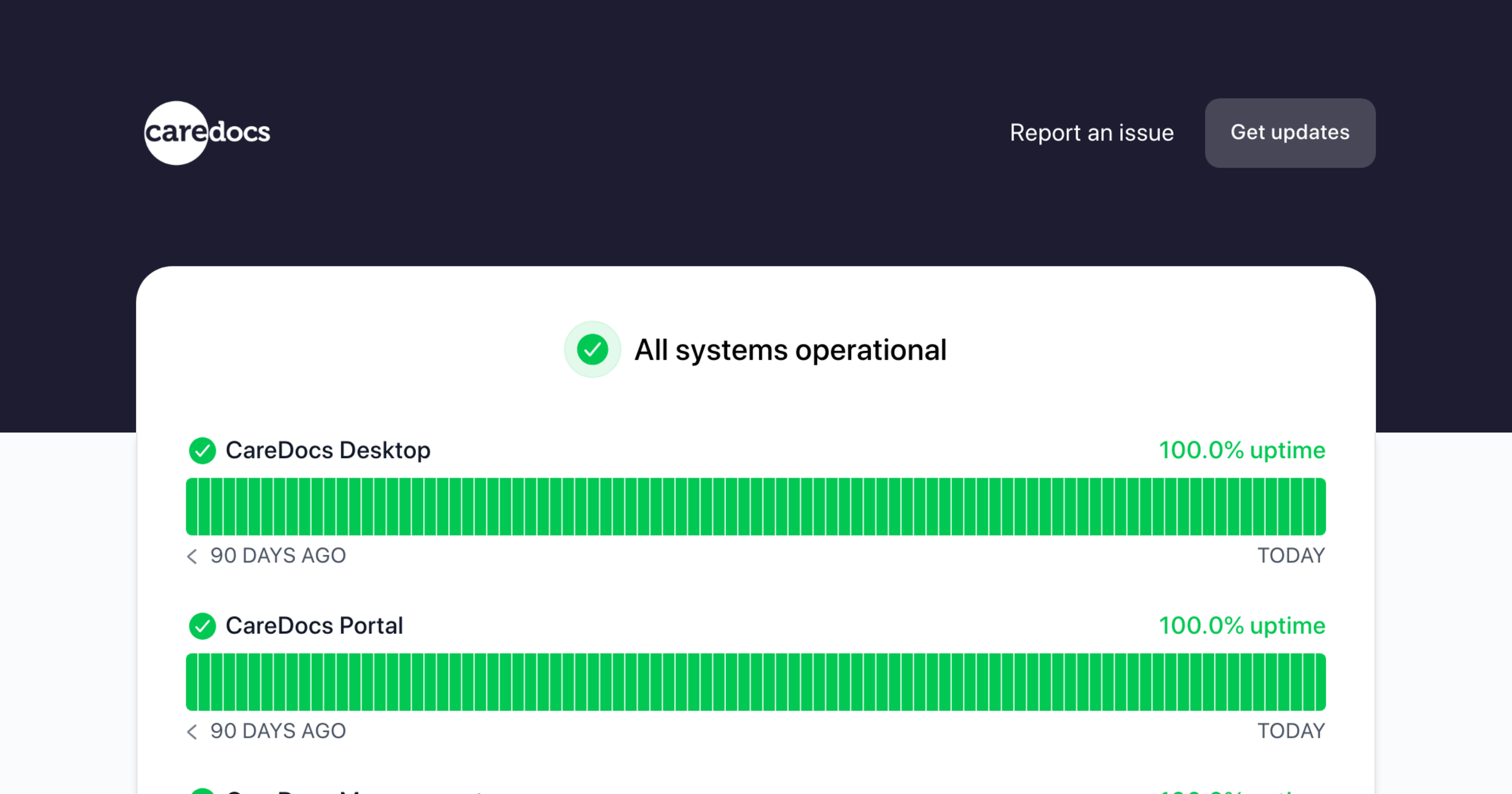Click the CareDocs Desktop uptime history bar
This screenshot has height=794, width=1512.
coord(756,507)
